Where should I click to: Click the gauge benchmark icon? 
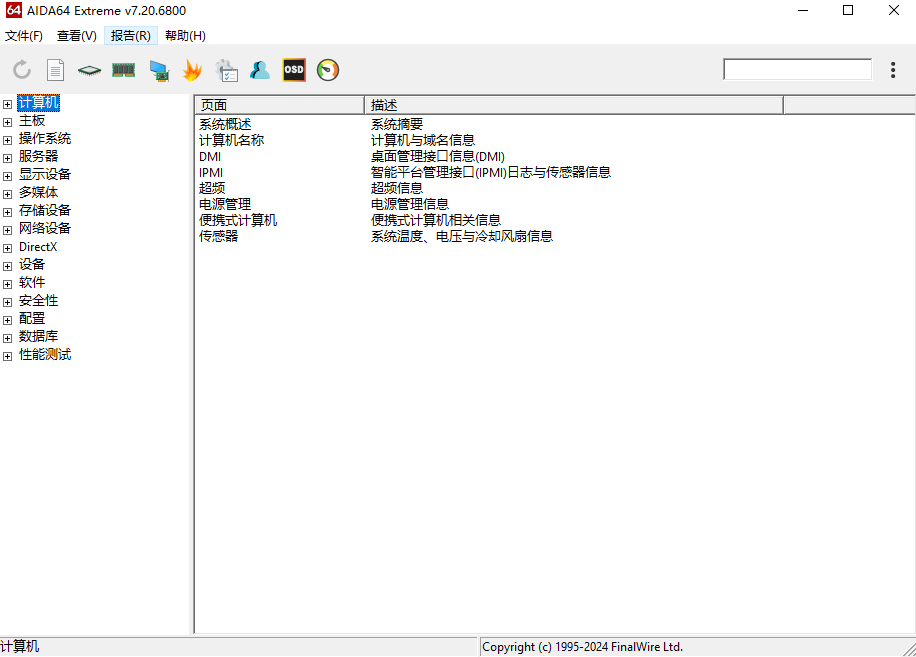[328, 70]
